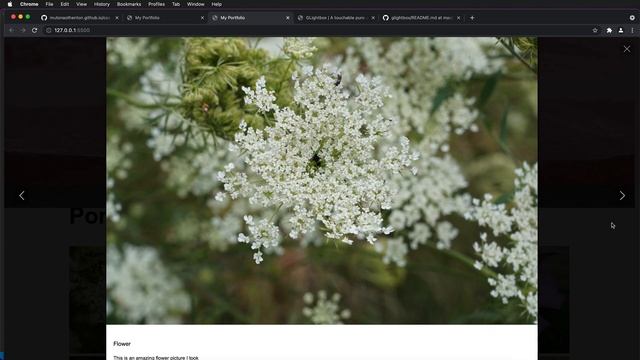Open the View menu
The image size is (640, 360).
point(81,4)
